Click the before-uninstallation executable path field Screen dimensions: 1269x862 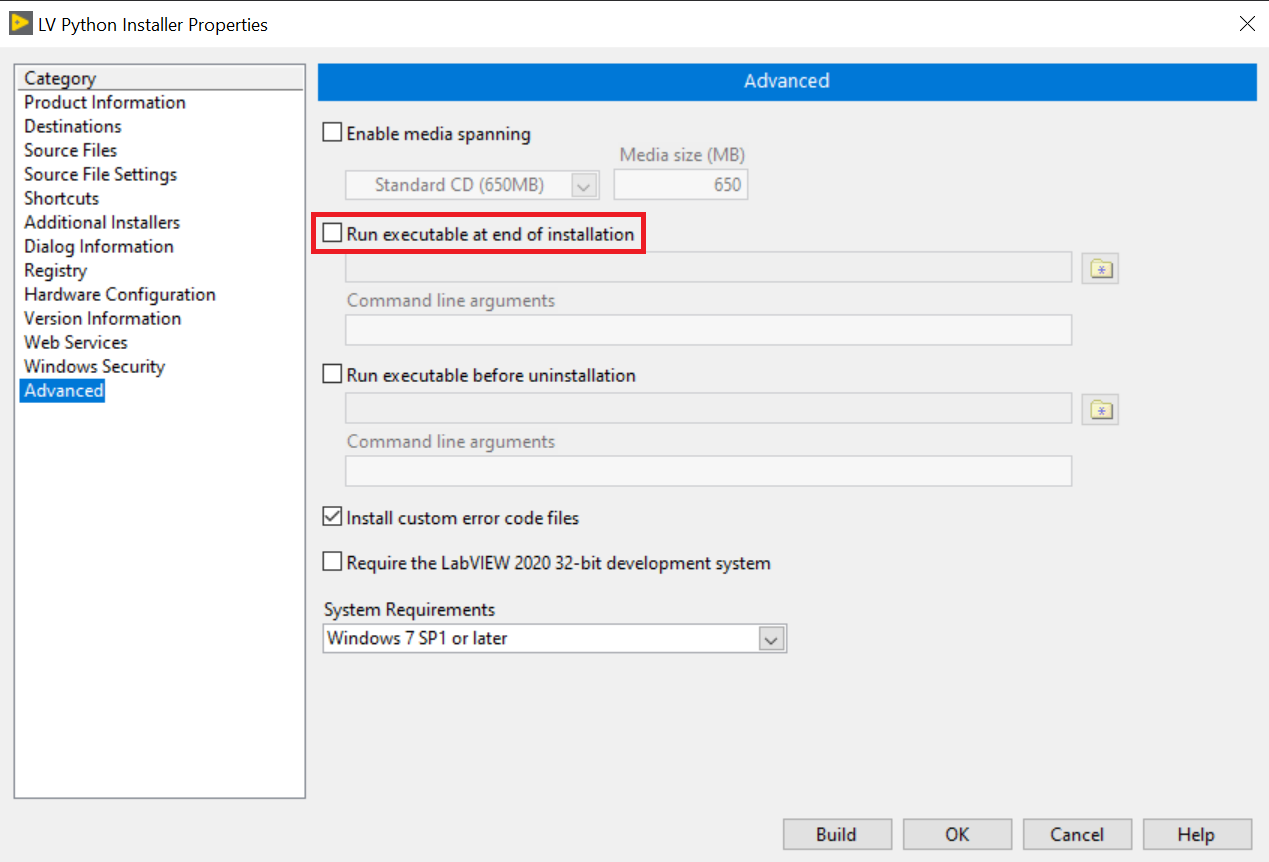point(709,408)
